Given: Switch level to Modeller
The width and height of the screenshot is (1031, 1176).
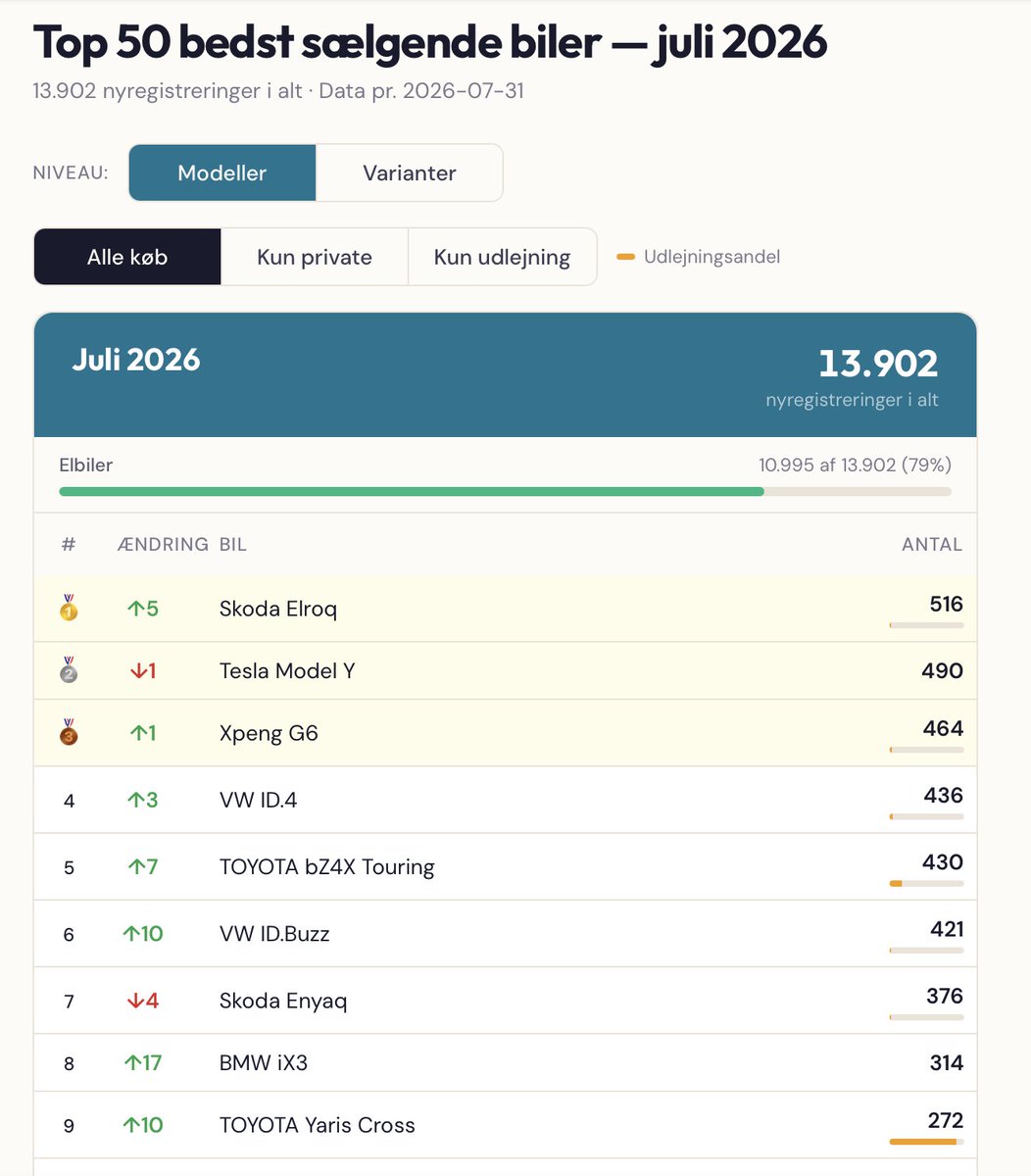Looking at the screenshot, I should pyautogui.click(x=222, y=172).
